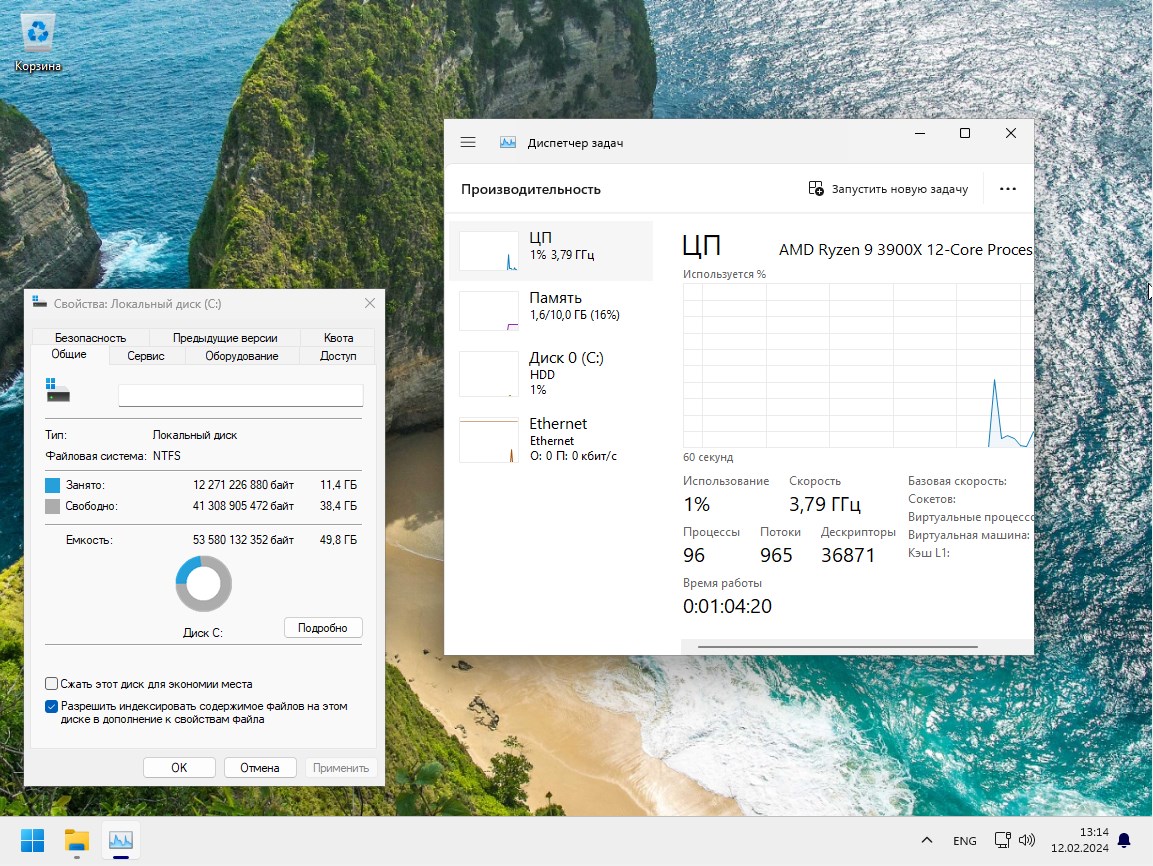Switch to the Безопасность tab
The height and width of the screenshot is (866, 1153).
90,337
